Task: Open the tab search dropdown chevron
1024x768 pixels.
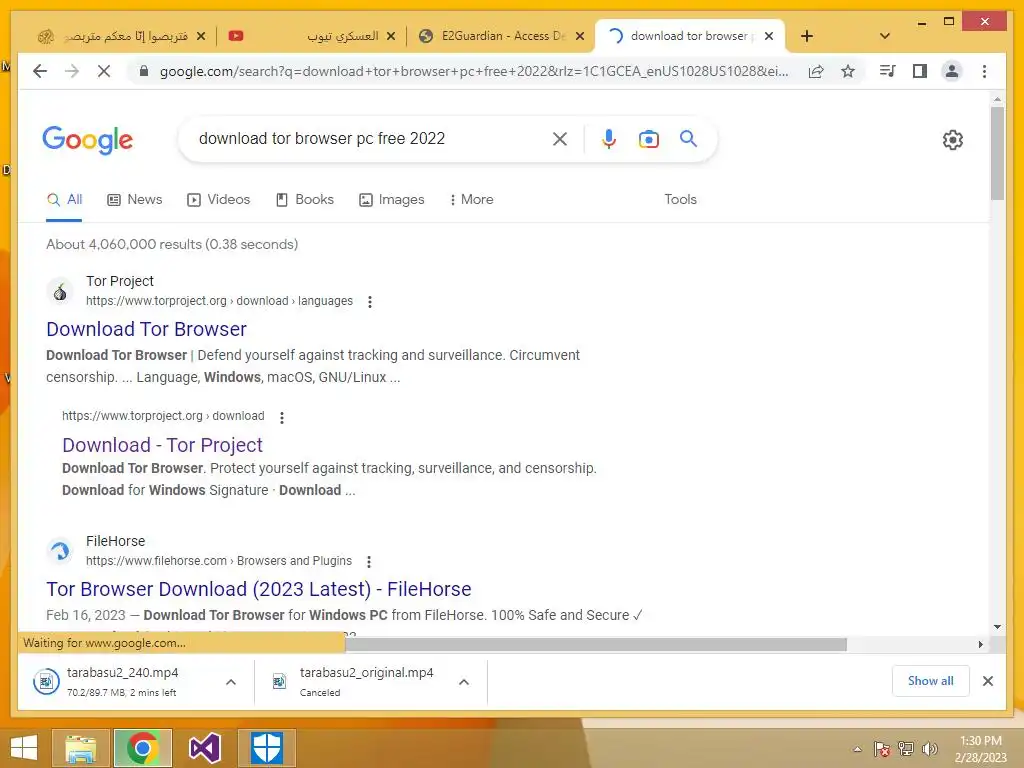Action: (885, 36)
